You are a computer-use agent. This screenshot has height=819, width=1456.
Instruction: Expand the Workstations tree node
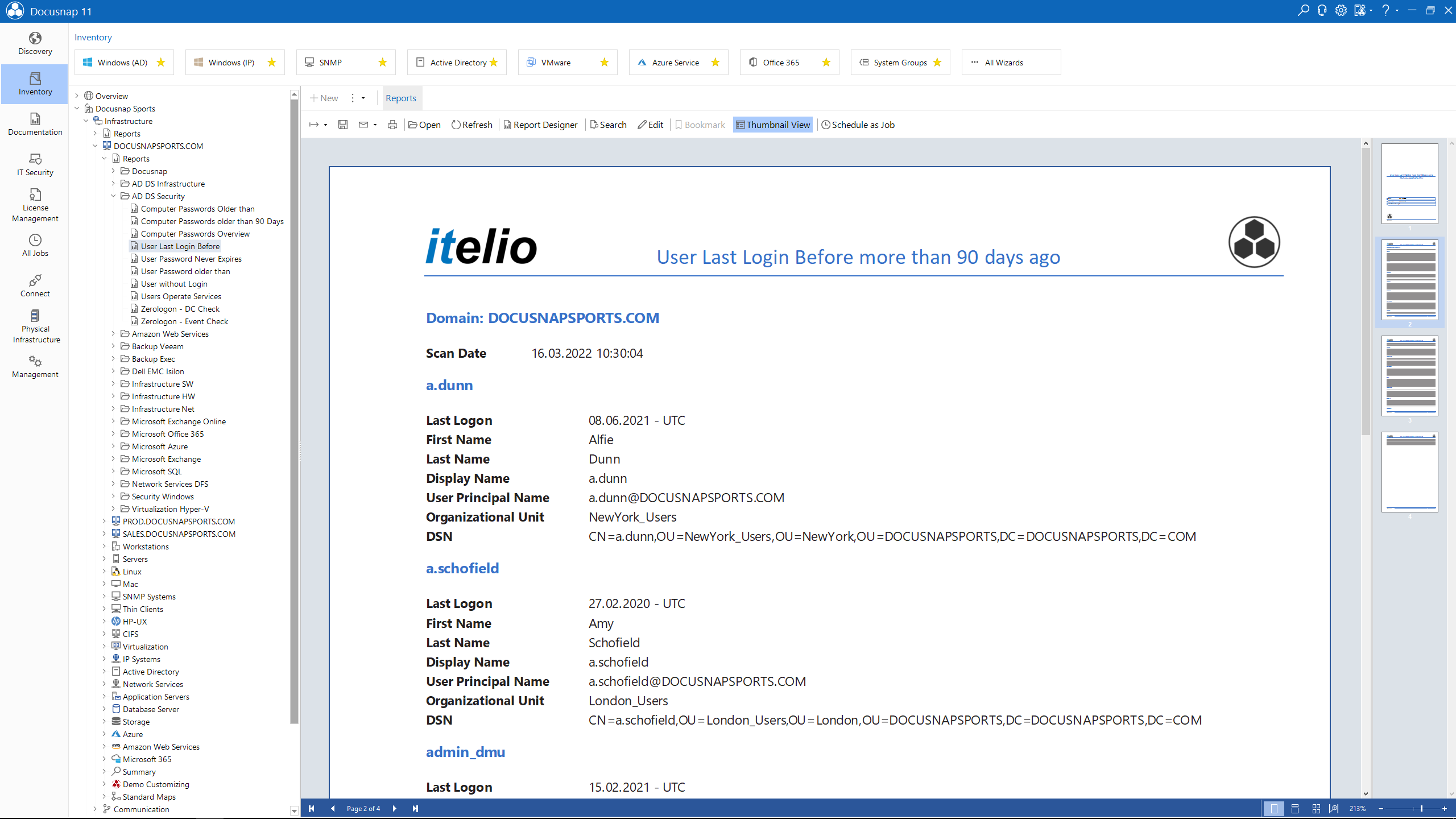[x=104, y=546]
